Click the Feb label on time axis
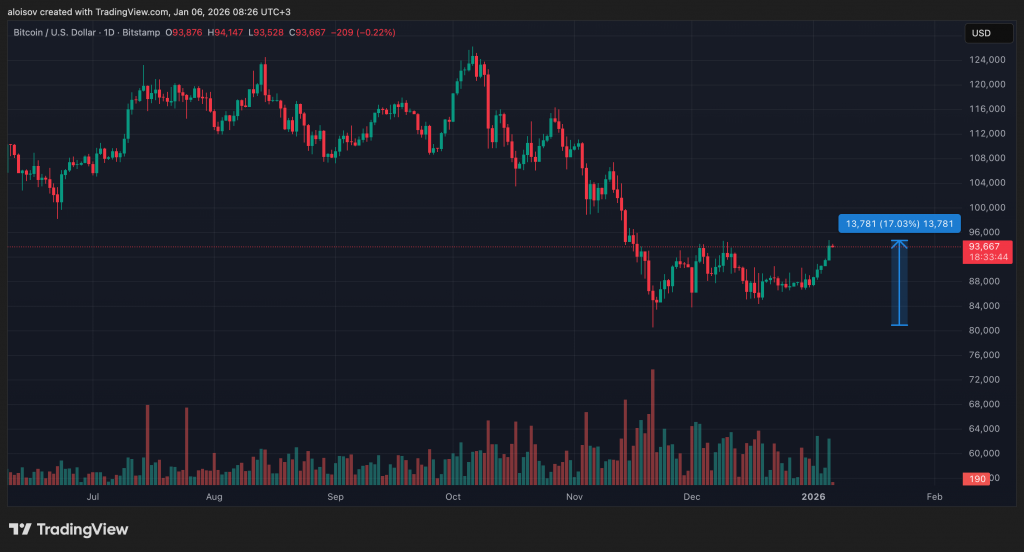The width and height of the screenshot is (1024, 552). (x=934, y=496)
